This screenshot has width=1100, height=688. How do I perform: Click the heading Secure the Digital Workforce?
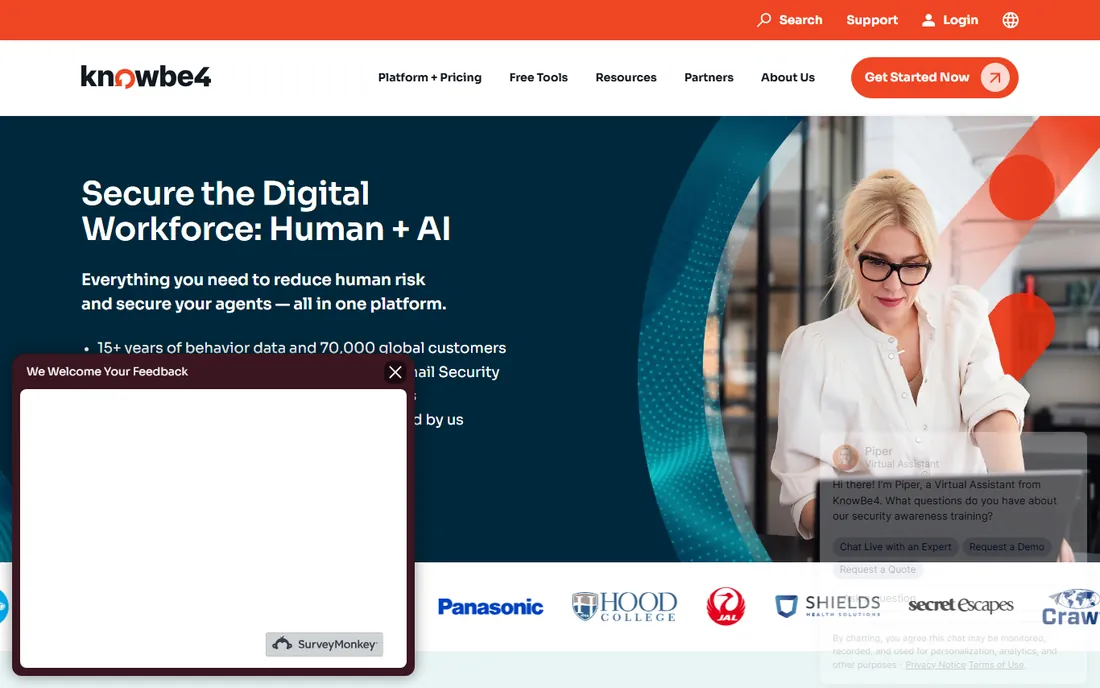tap(266, 211)
